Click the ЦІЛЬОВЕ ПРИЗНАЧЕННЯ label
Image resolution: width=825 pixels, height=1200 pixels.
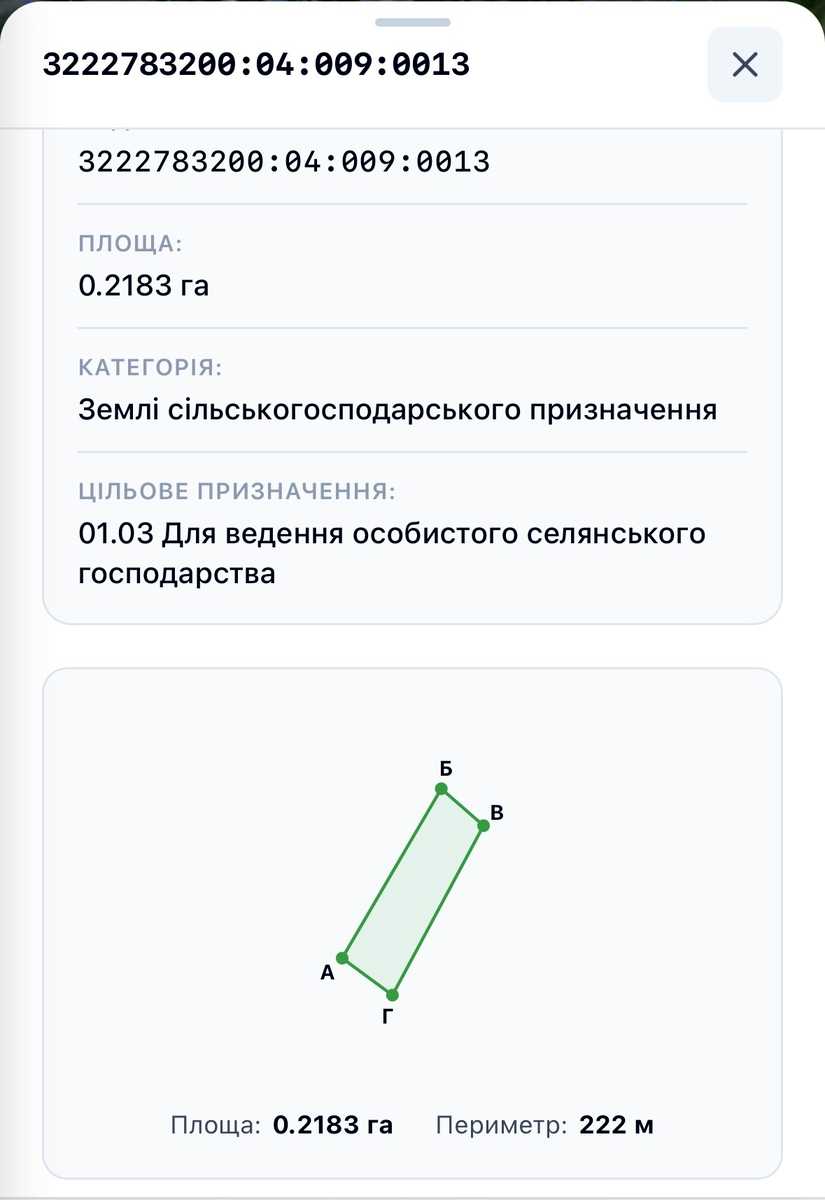[x=237, y=492]
